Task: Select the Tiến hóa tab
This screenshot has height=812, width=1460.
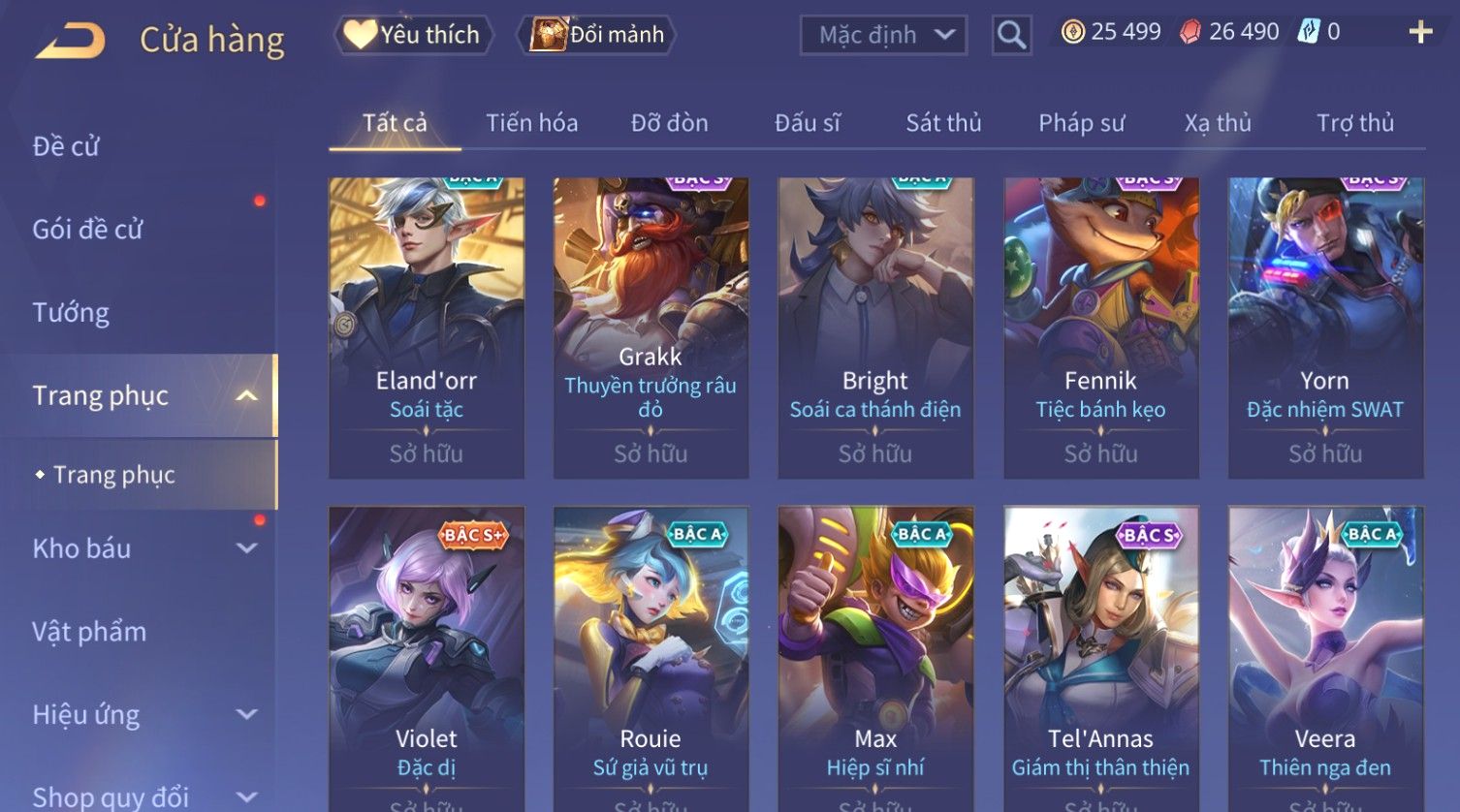Action: [531, 123]
